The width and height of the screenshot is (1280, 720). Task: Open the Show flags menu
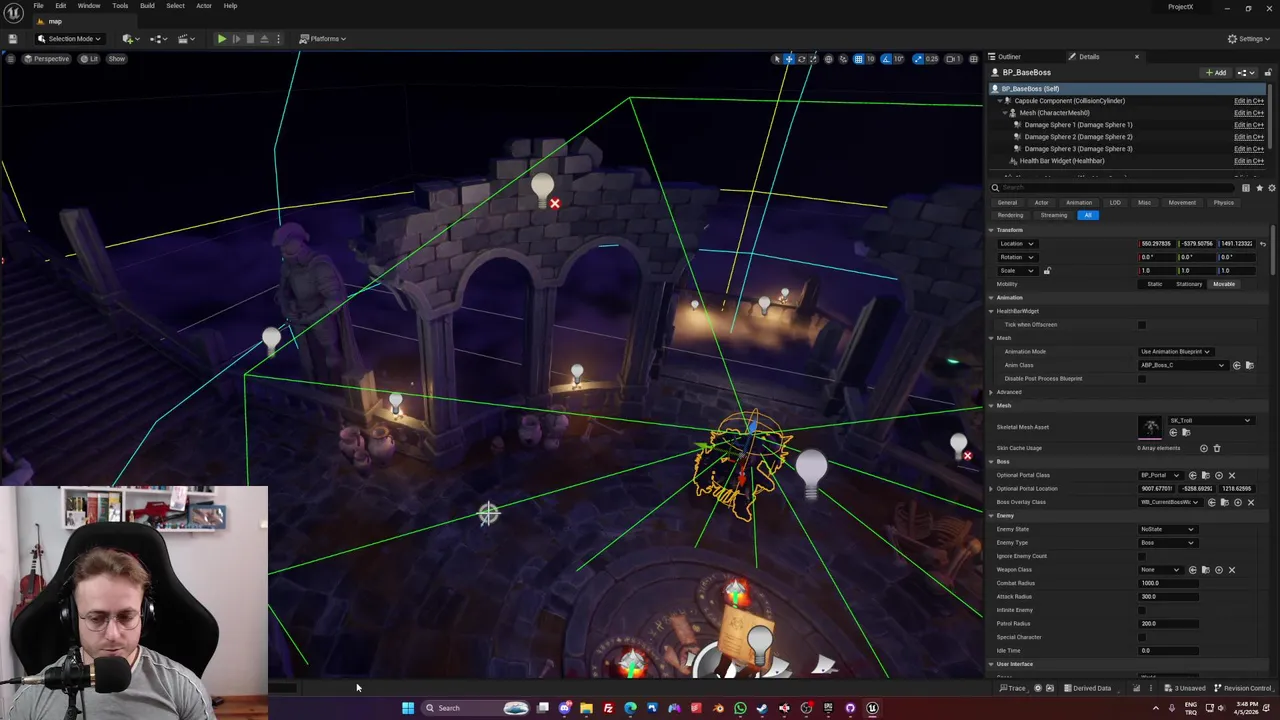click(x=117, y=59)
